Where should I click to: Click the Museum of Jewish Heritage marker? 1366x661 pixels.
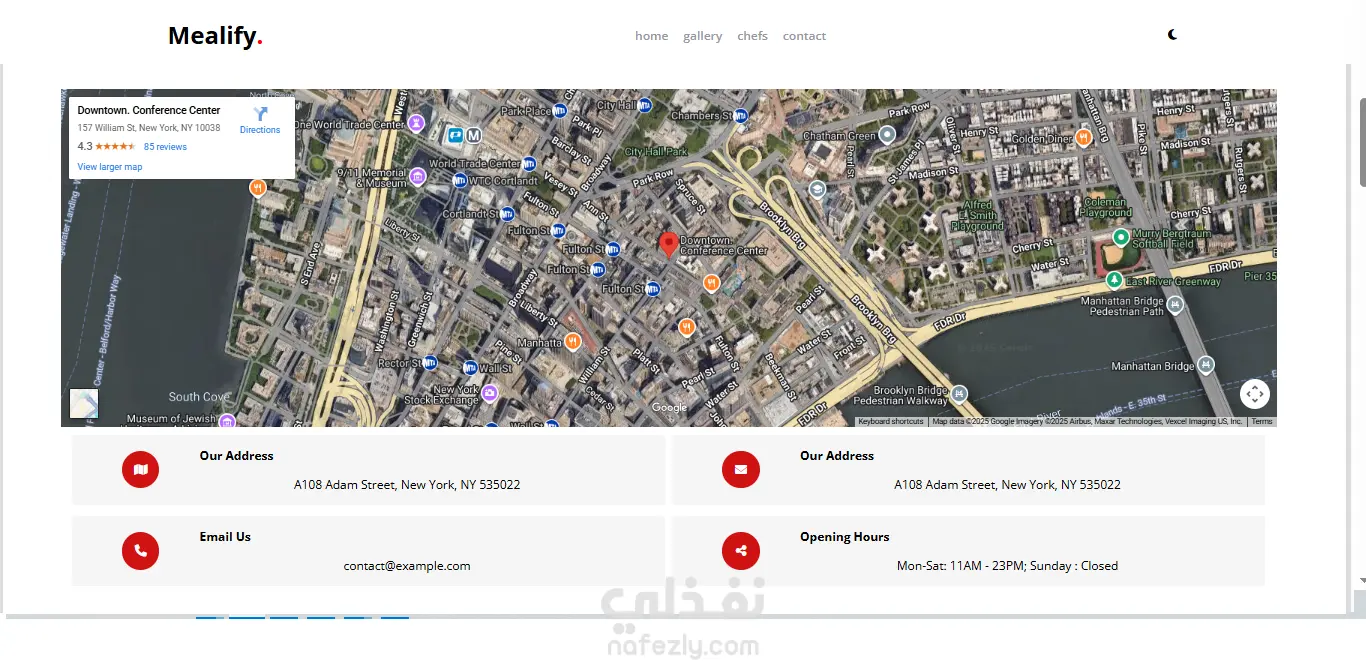(x=227, y=421)
